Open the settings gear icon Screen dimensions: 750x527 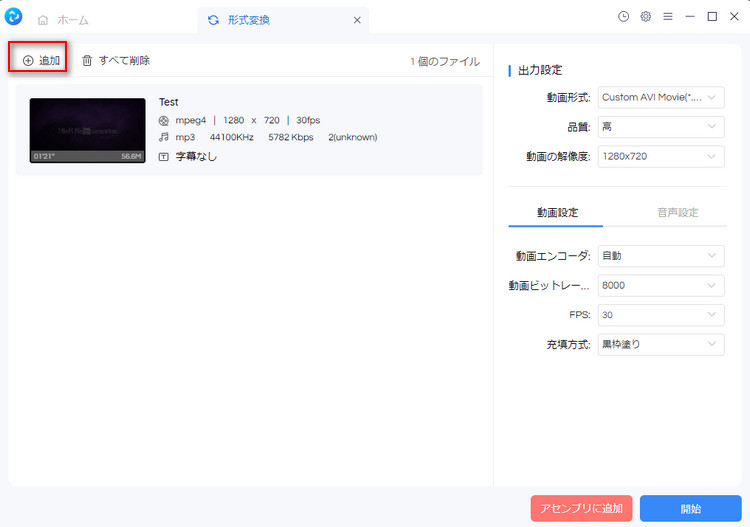(x=646, y=17)
